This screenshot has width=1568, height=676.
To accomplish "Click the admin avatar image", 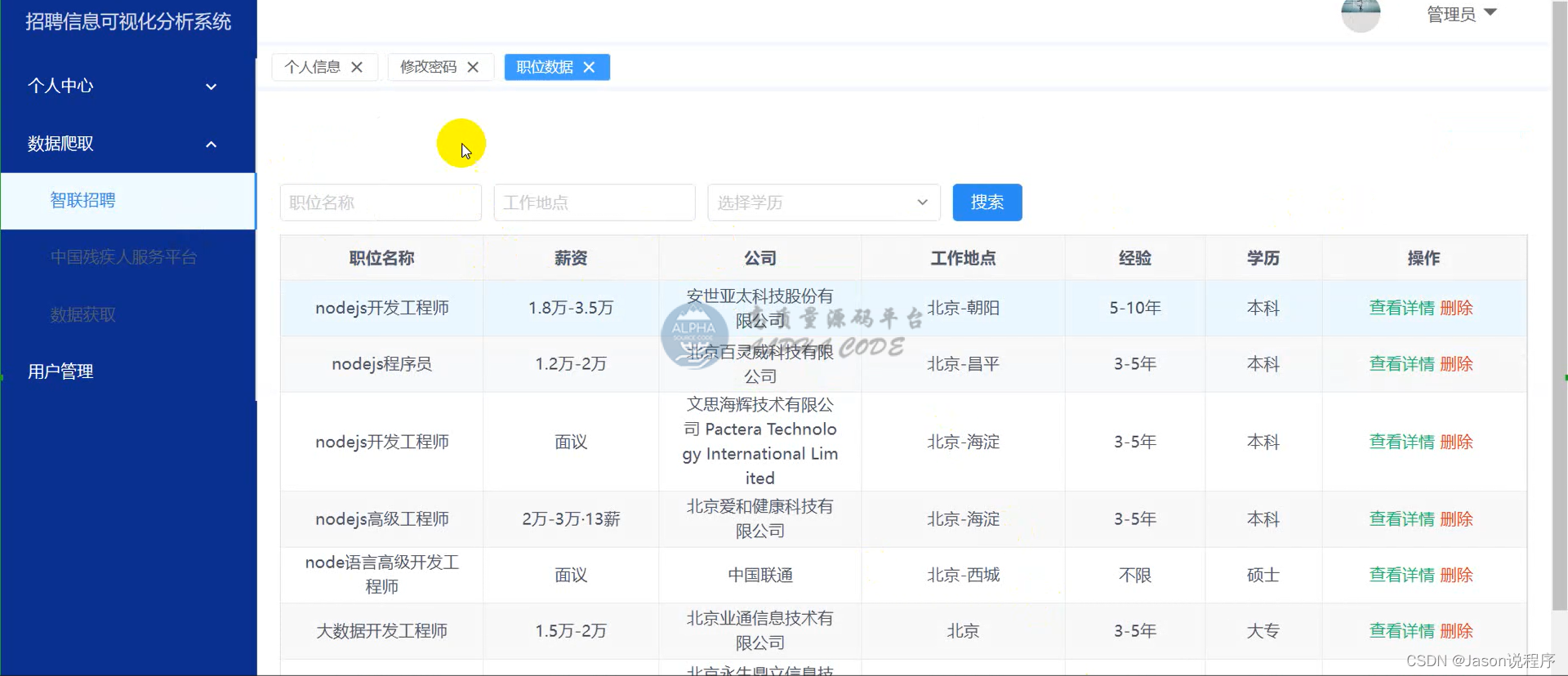I will 1361,13.
